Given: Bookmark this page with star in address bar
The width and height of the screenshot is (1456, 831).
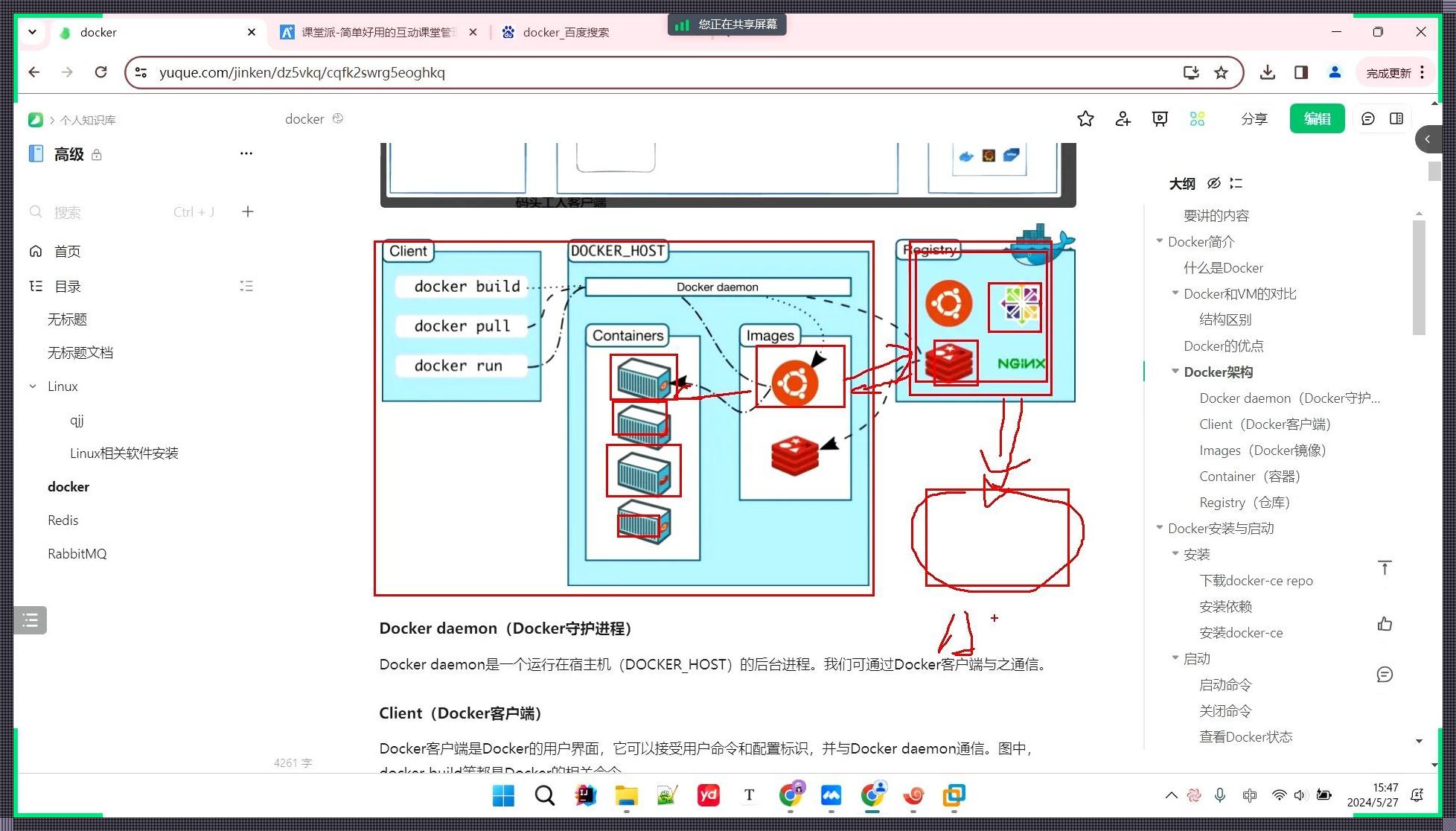Looking at the screenshot, I should (1221, 72).
